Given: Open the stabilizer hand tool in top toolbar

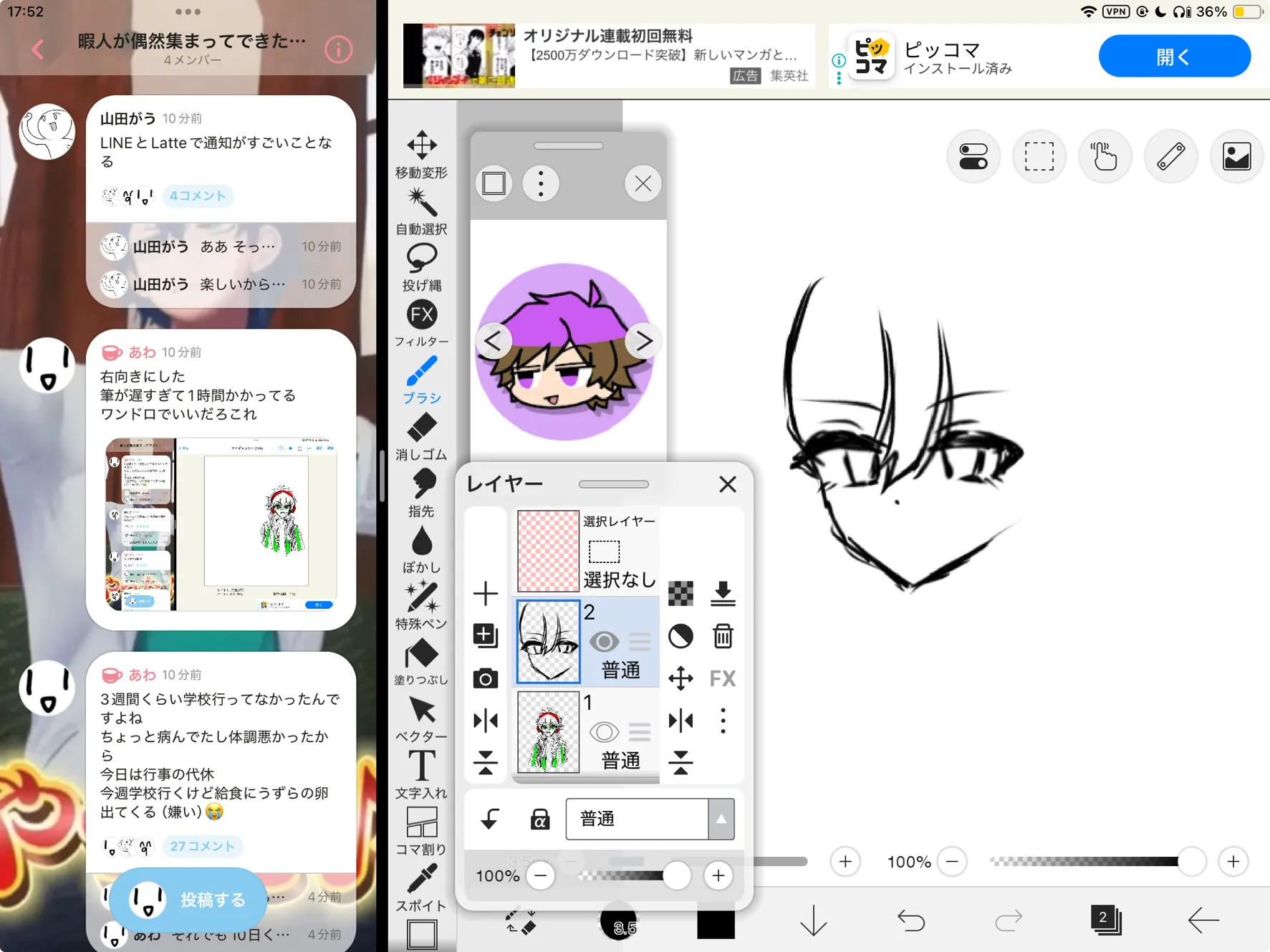Looking at the screenshot, I should coord(1105,156).
